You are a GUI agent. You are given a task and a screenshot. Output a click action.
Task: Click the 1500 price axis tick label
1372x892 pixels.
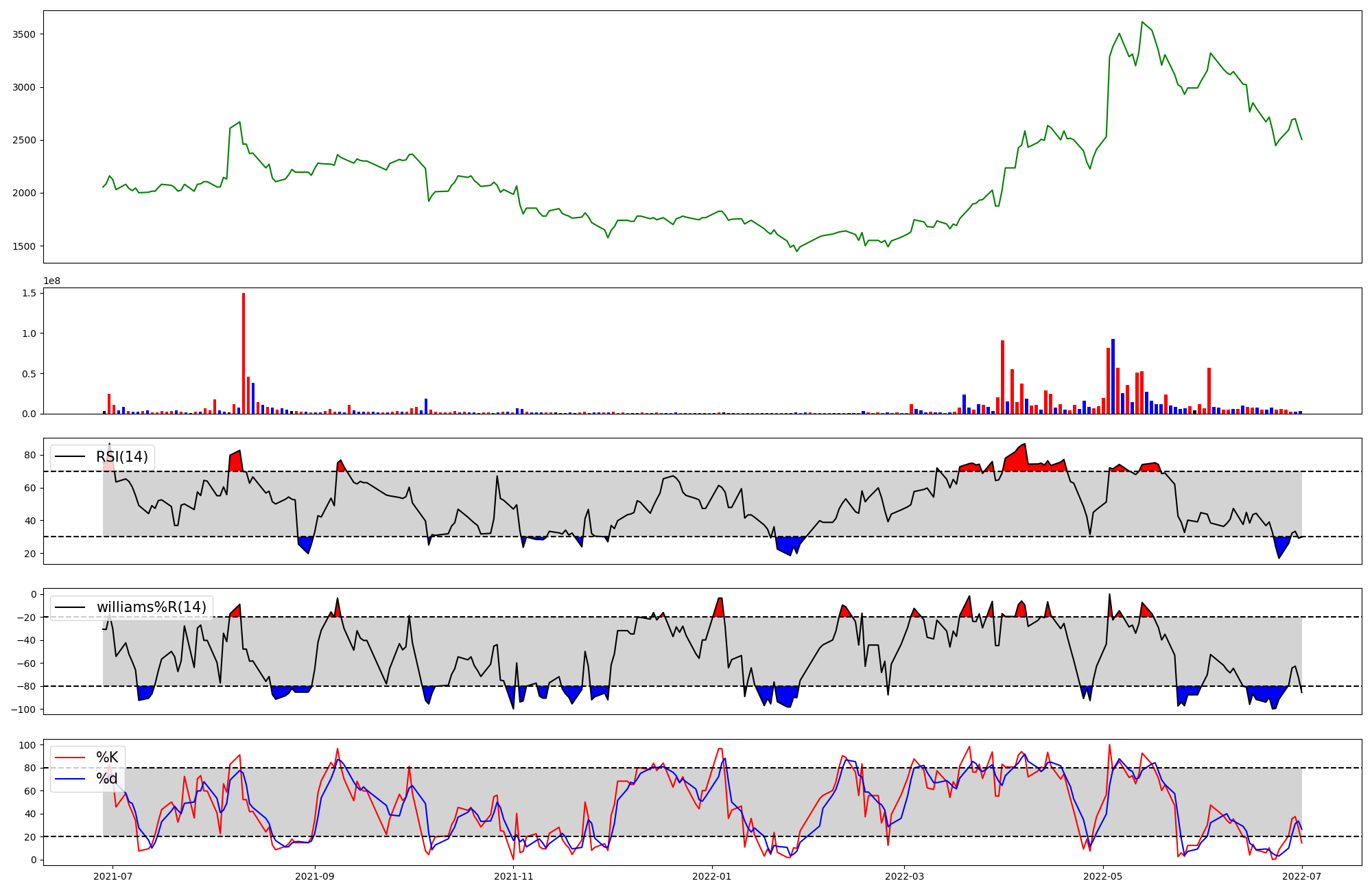click(x=25, y=246)
